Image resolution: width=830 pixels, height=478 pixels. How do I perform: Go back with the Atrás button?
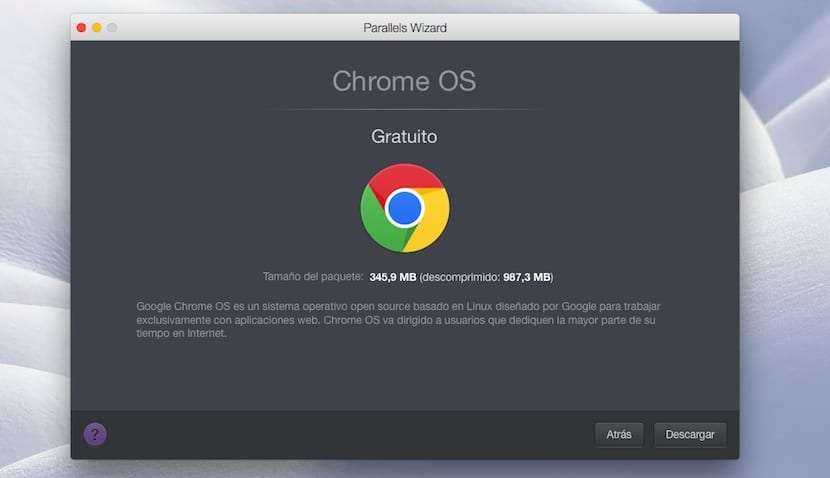click(619, 435)
